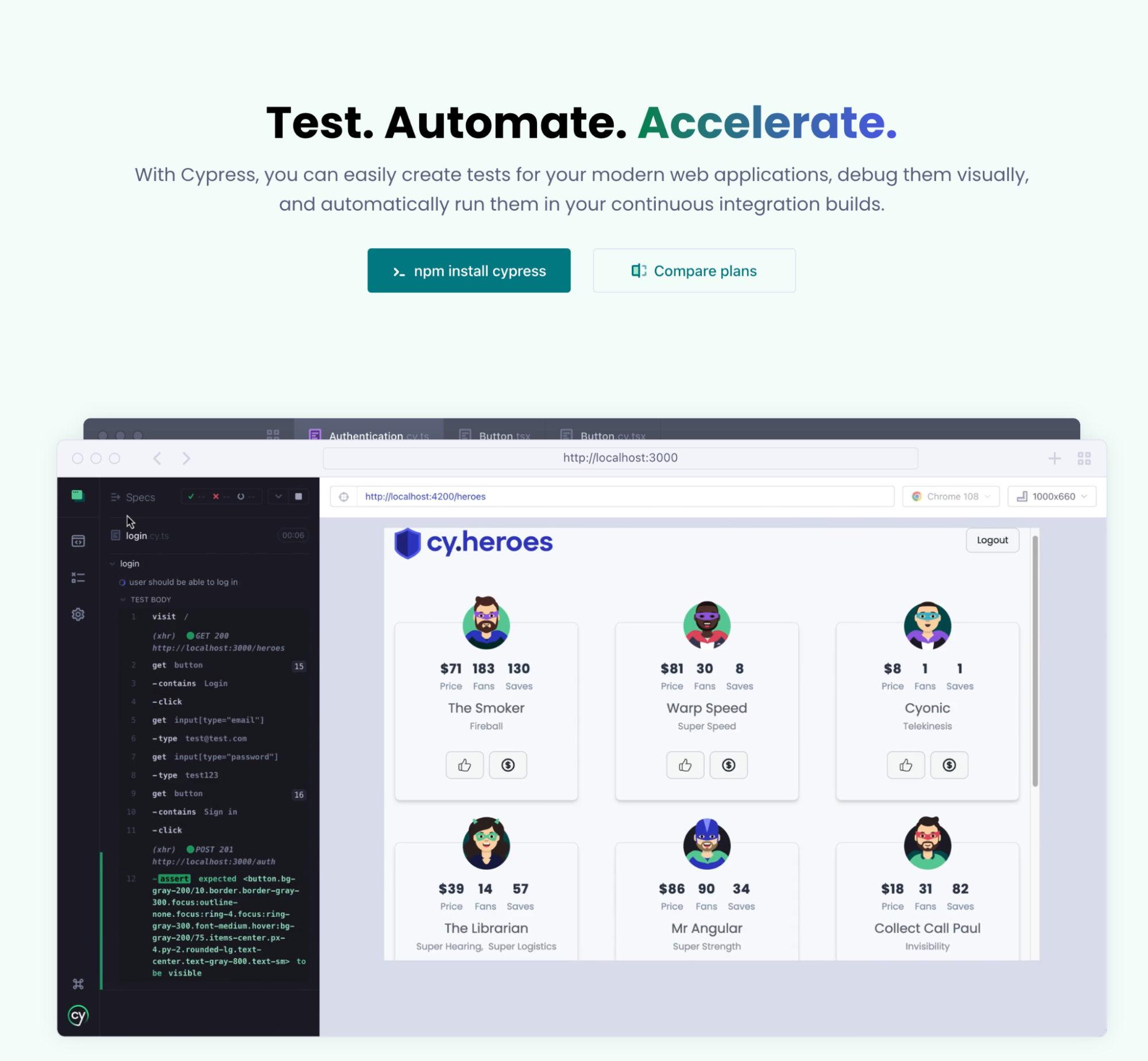Open the Chrome 108 browser dropdown

pyautogui.click(x=950, y=497)
